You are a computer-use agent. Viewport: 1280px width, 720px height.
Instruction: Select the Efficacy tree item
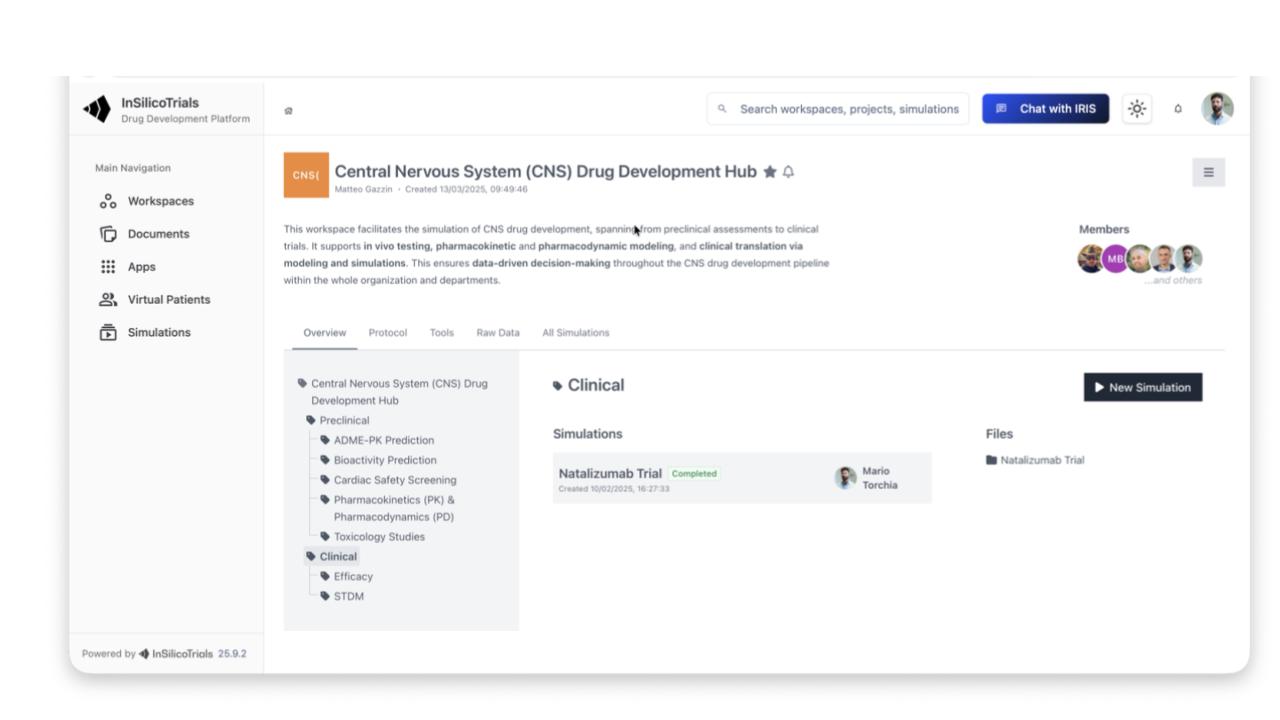[x=353, y=577]
